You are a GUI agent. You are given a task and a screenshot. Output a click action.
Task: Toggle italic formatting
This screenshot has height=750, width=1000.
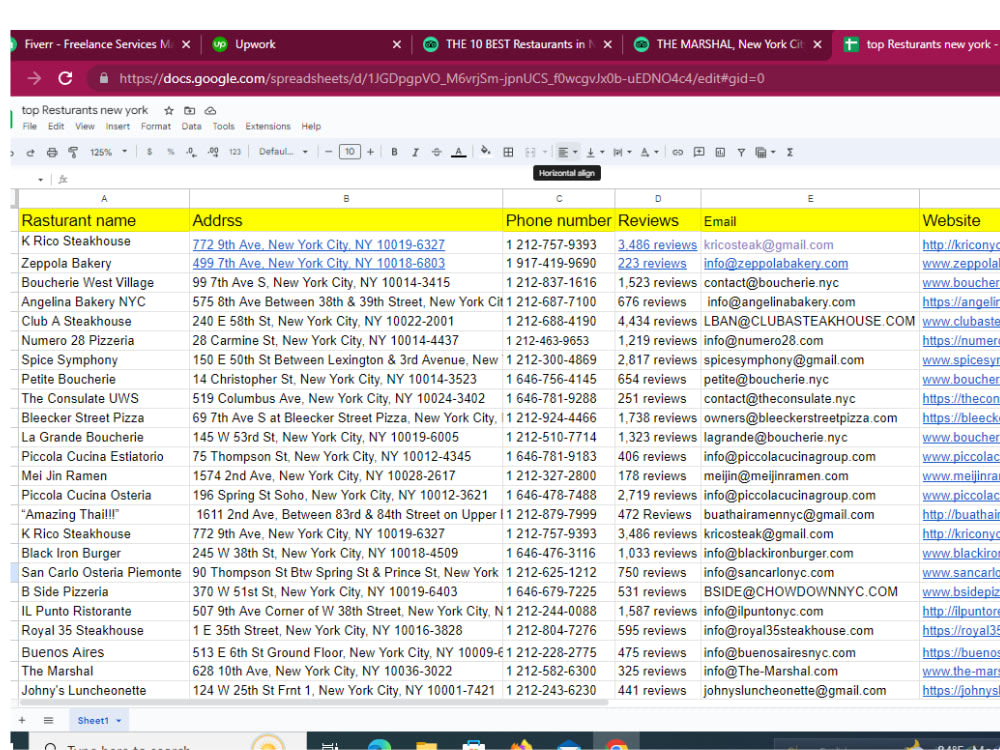[x=415, y=152]
